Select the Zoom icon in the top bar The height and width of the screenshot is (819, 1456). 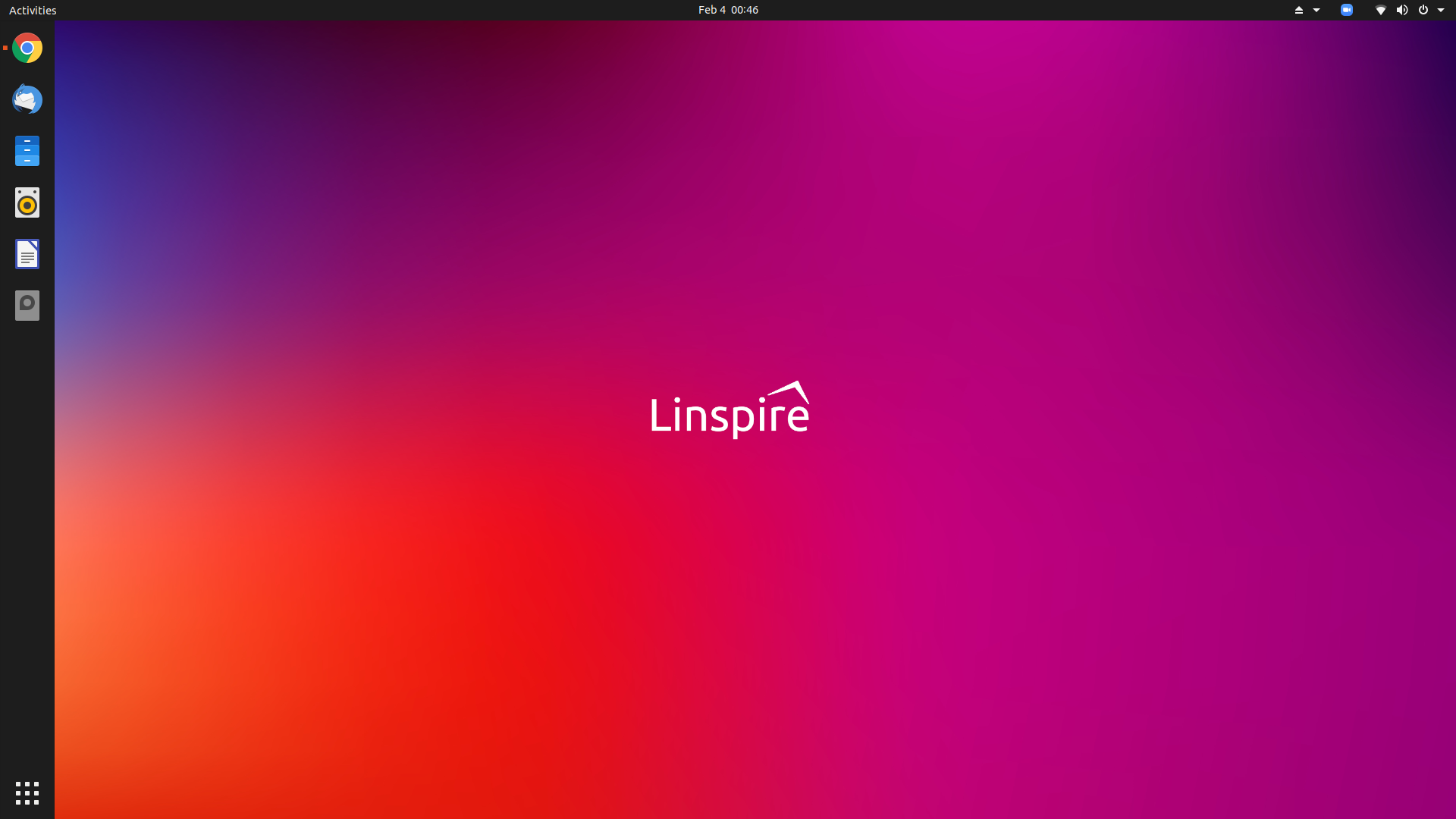(x=1348, y=10)
